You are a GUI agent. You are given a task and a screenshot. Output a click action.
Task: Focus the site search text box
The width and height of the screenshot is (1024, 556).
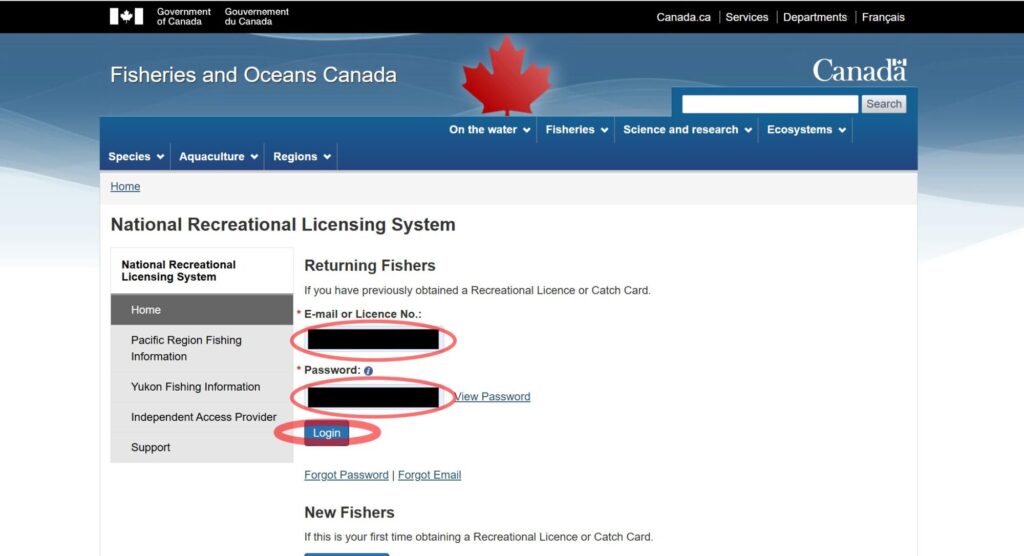(x=770, y=104)
